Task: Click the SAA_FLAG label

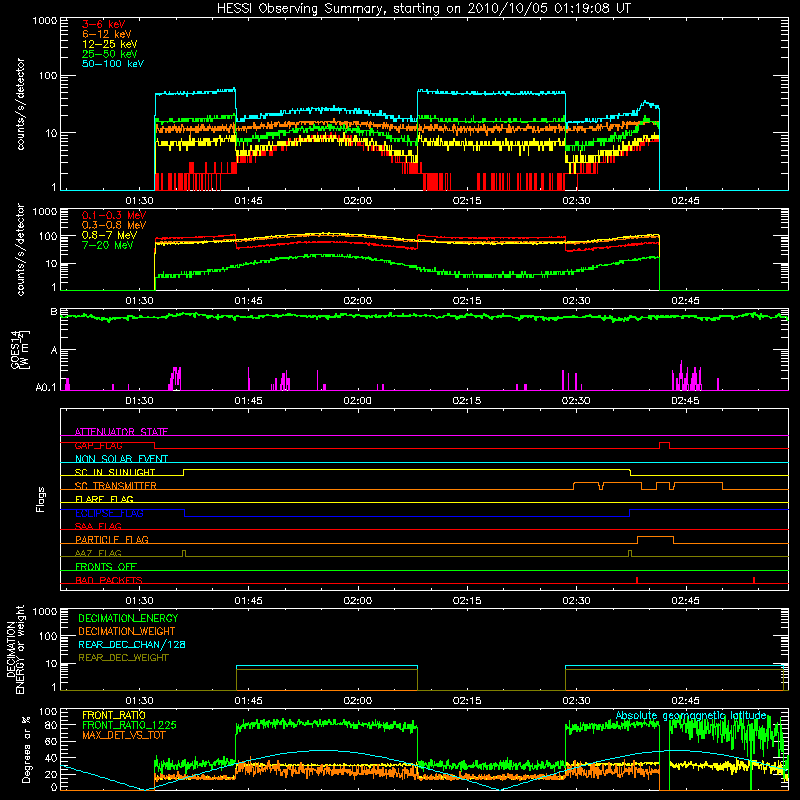Action: tap(98, 526)
